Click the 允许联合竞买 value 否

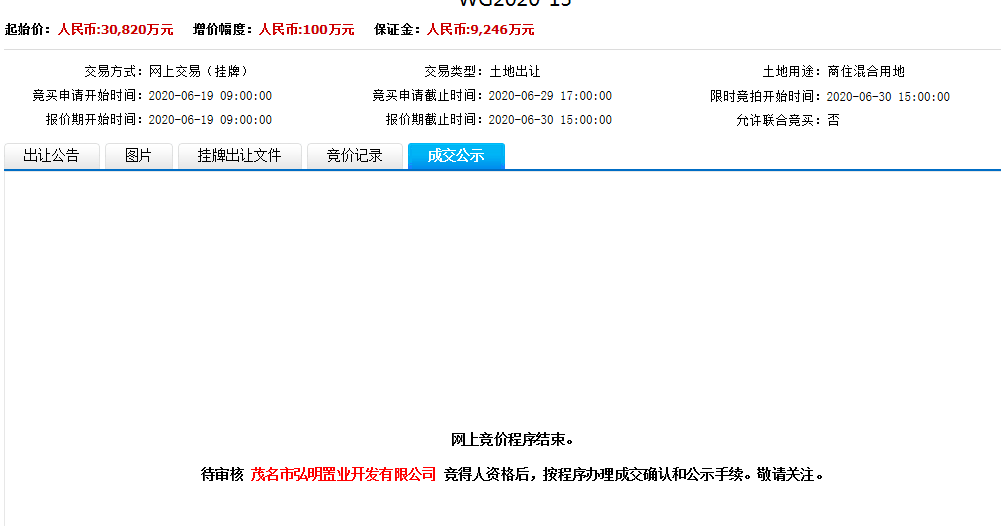coord(834,120)
